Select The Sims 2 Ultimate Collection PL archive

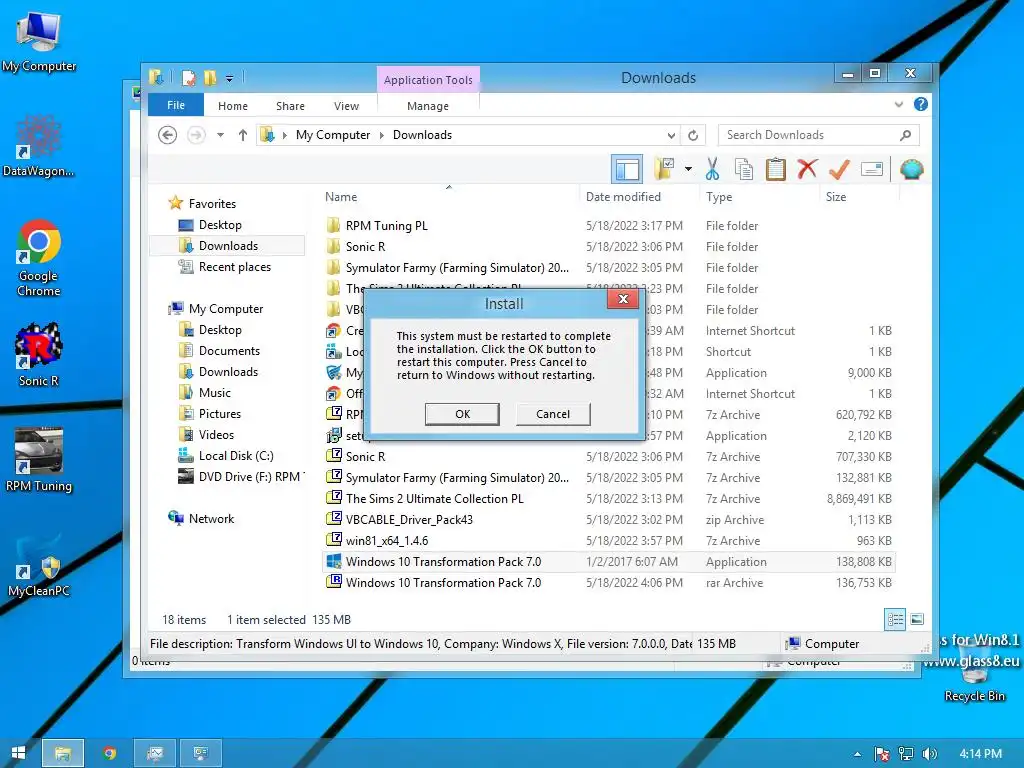click(609, 499)
